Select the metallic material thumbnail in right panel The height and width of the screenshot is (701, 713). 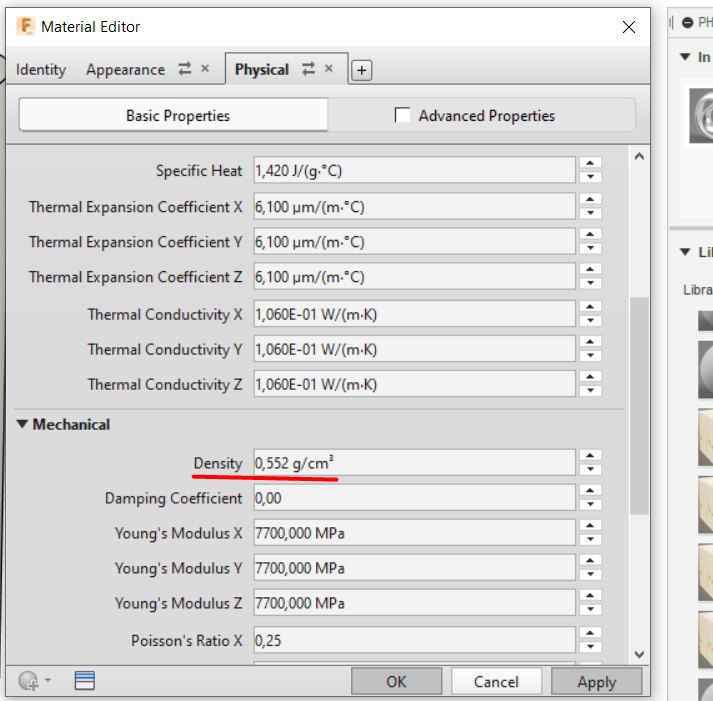[701, 115]
